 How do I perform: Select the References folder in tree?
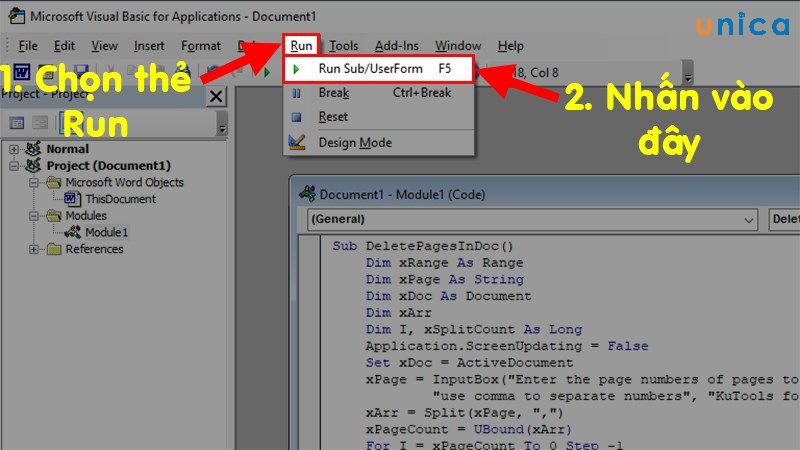[94, 249]
